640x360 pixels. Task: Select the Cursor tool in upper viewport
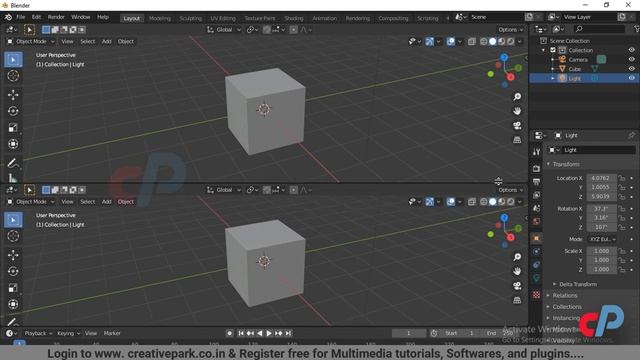pos(13,76)
